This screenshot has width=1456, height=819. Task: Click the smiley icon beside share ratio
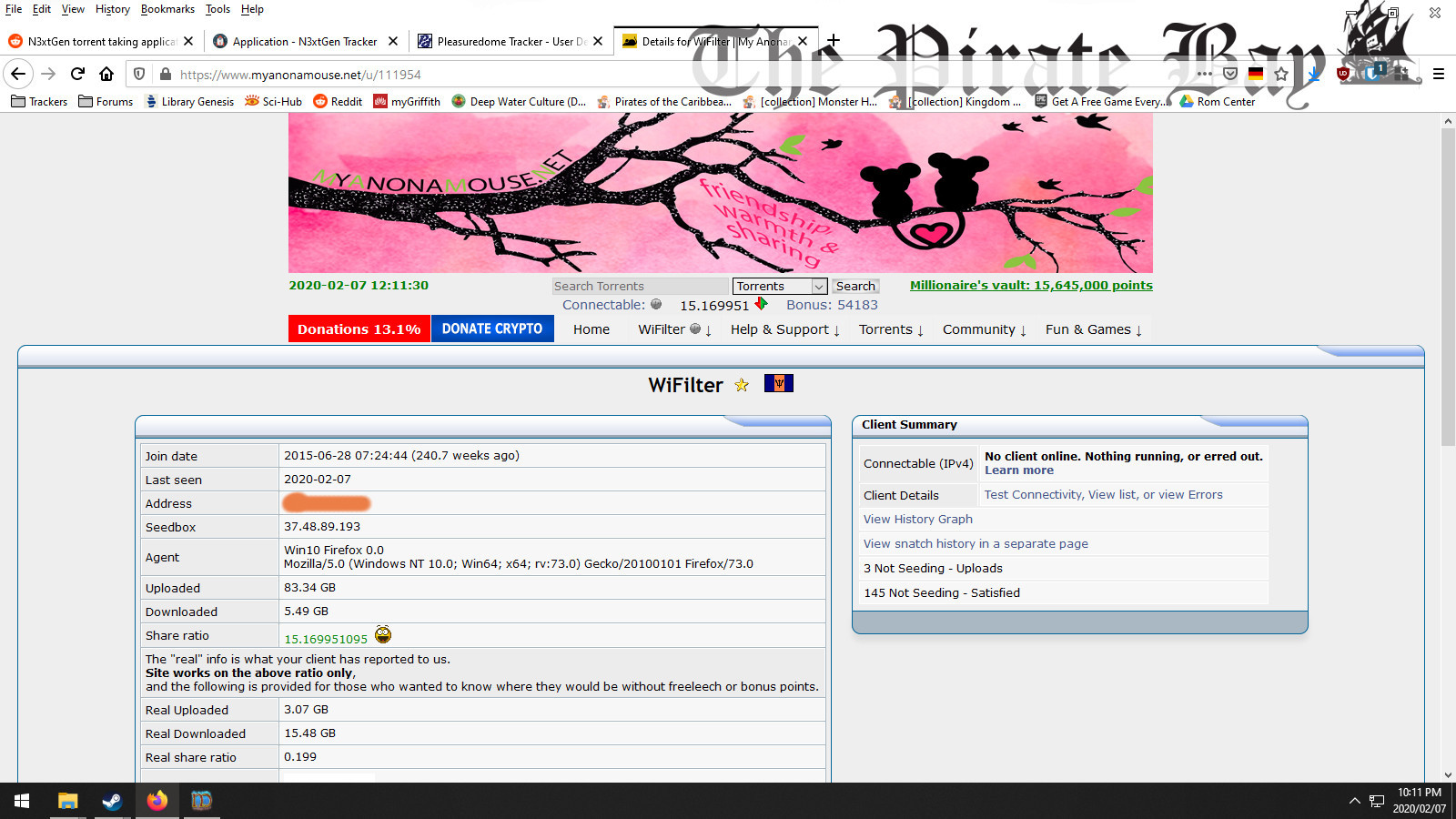383,634
